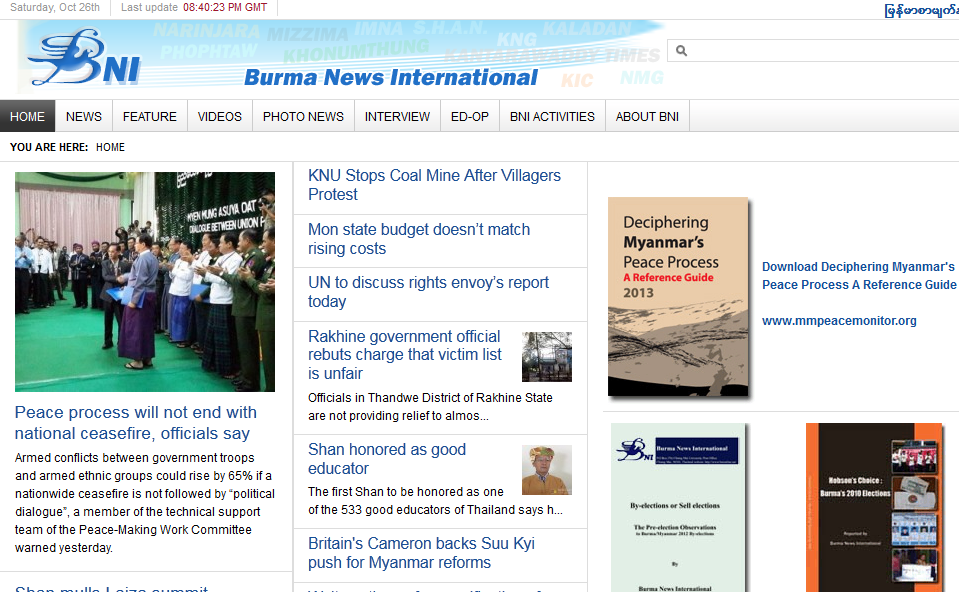The width and height of the screenshot is (959, 592).
Task: Click the peace process ceremony photo
Action: tap(145, 281)
